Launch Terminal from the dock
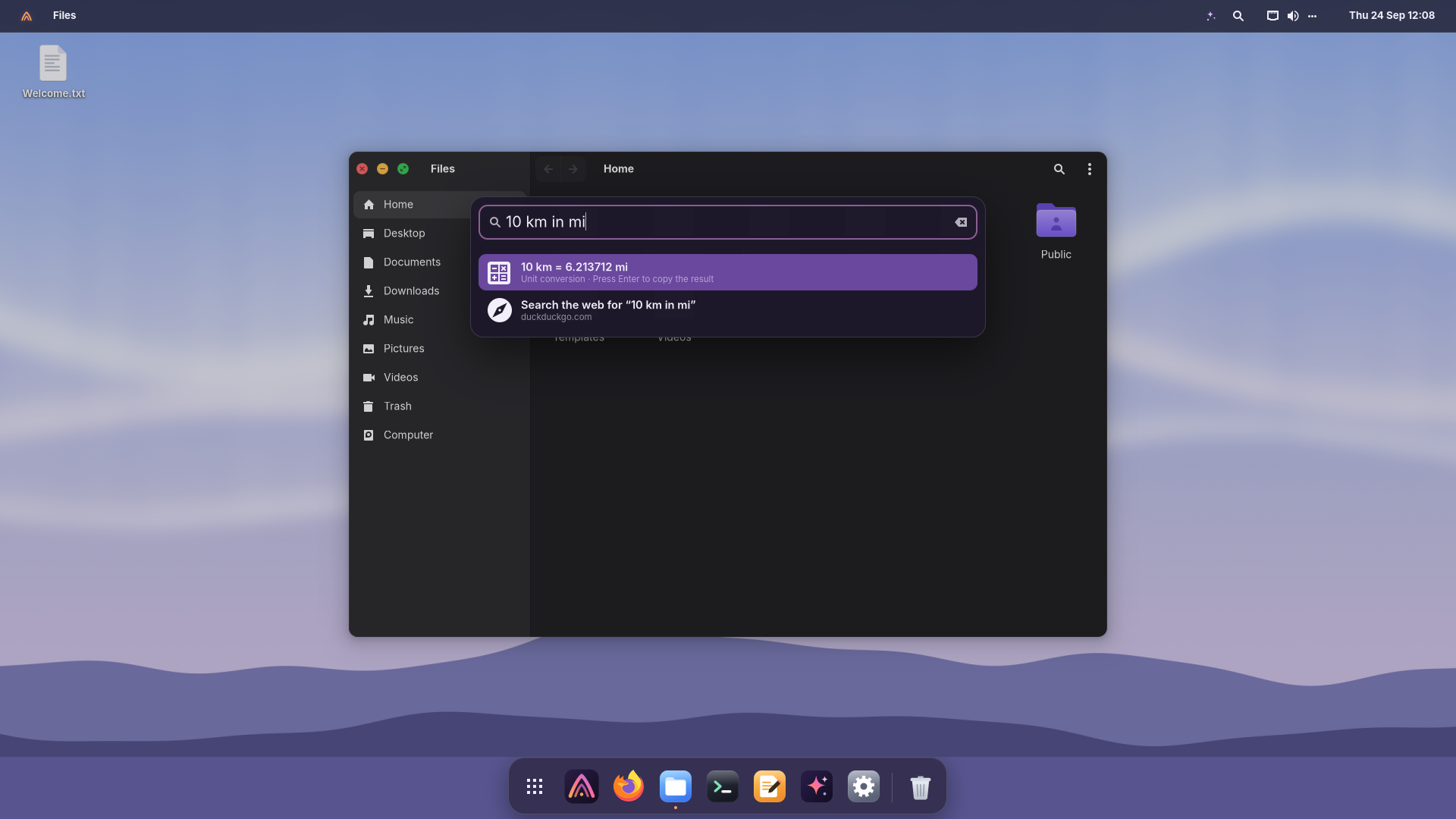The image size is (1456, 819). [723, 786]
